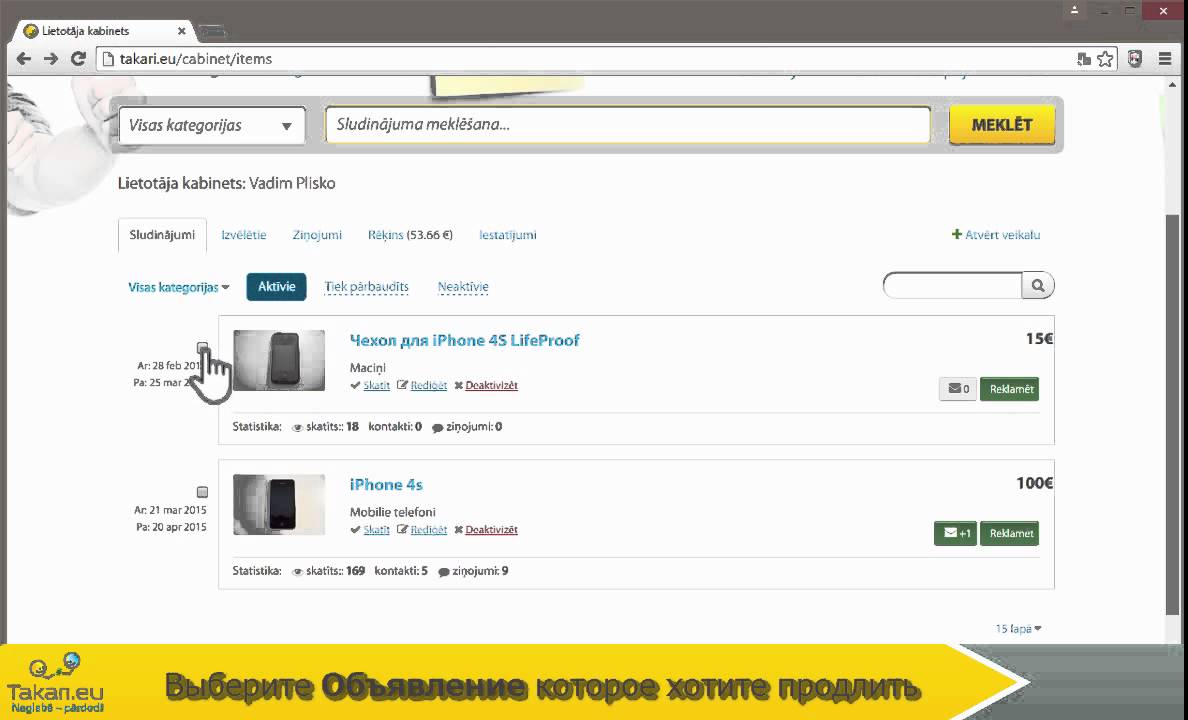Image resolution: width=1188 pixels, height=720 pixels.
Task: Open the iPhone 4s listing title
Action: click(386, 484)
